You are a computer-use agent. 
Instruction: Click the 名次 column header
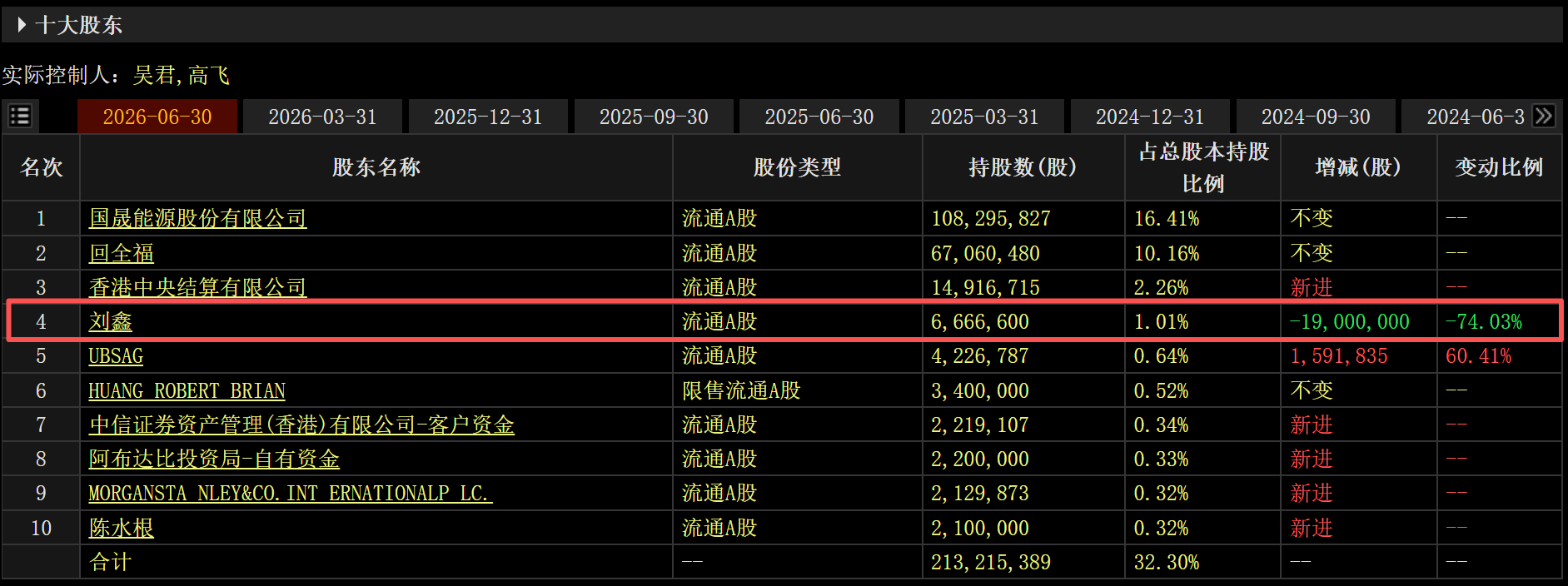pos(42,167)
